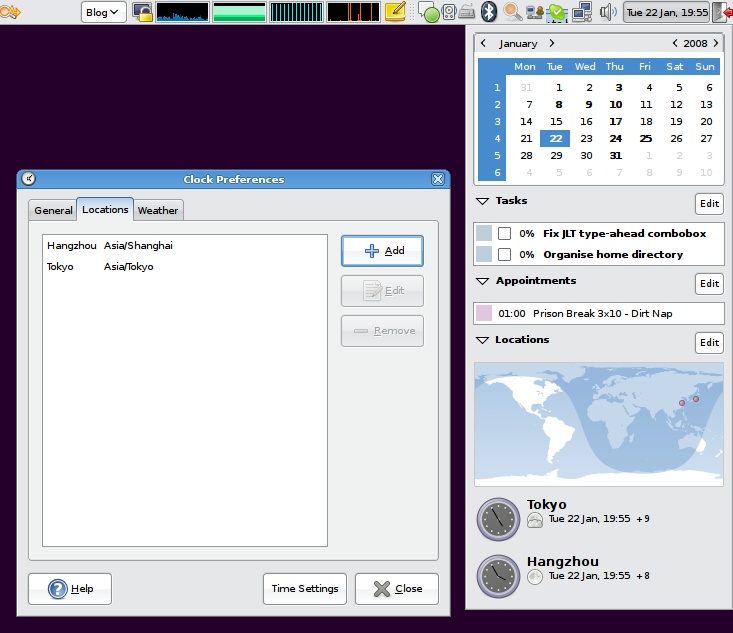The image size is (733, 633).
Task: Collapse the Appointments section
Action: [482, 281]
